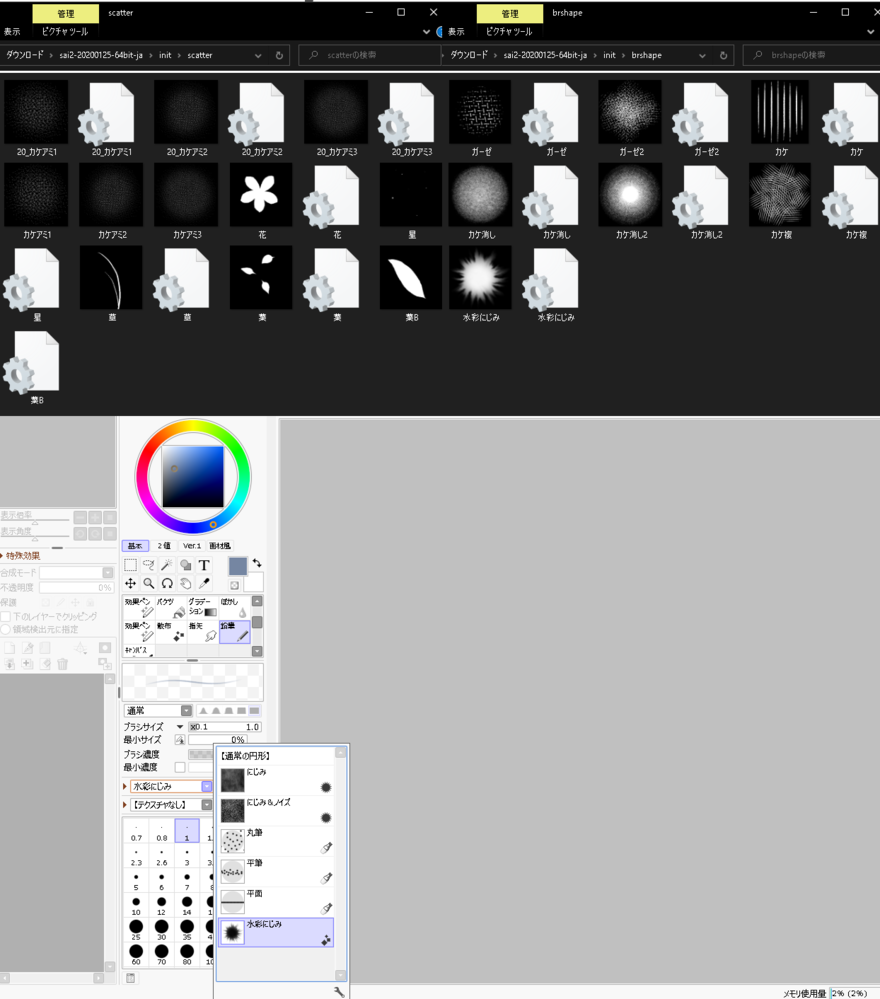Select the rectangular selection tool
880x999 pixels.
point(130,565)
